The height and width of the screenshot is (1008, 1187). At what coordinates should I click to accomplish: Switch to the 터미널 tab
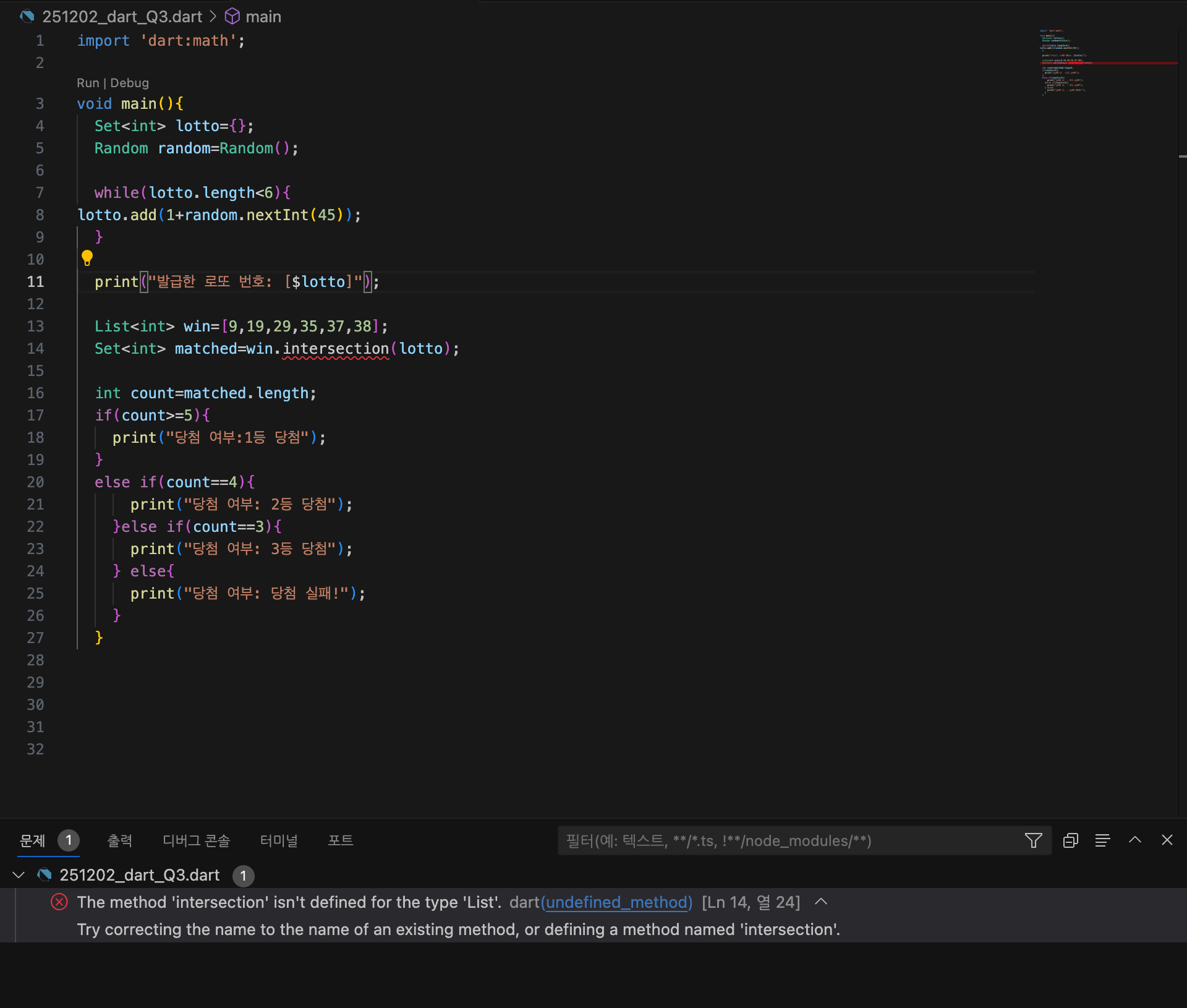(279, 840)
